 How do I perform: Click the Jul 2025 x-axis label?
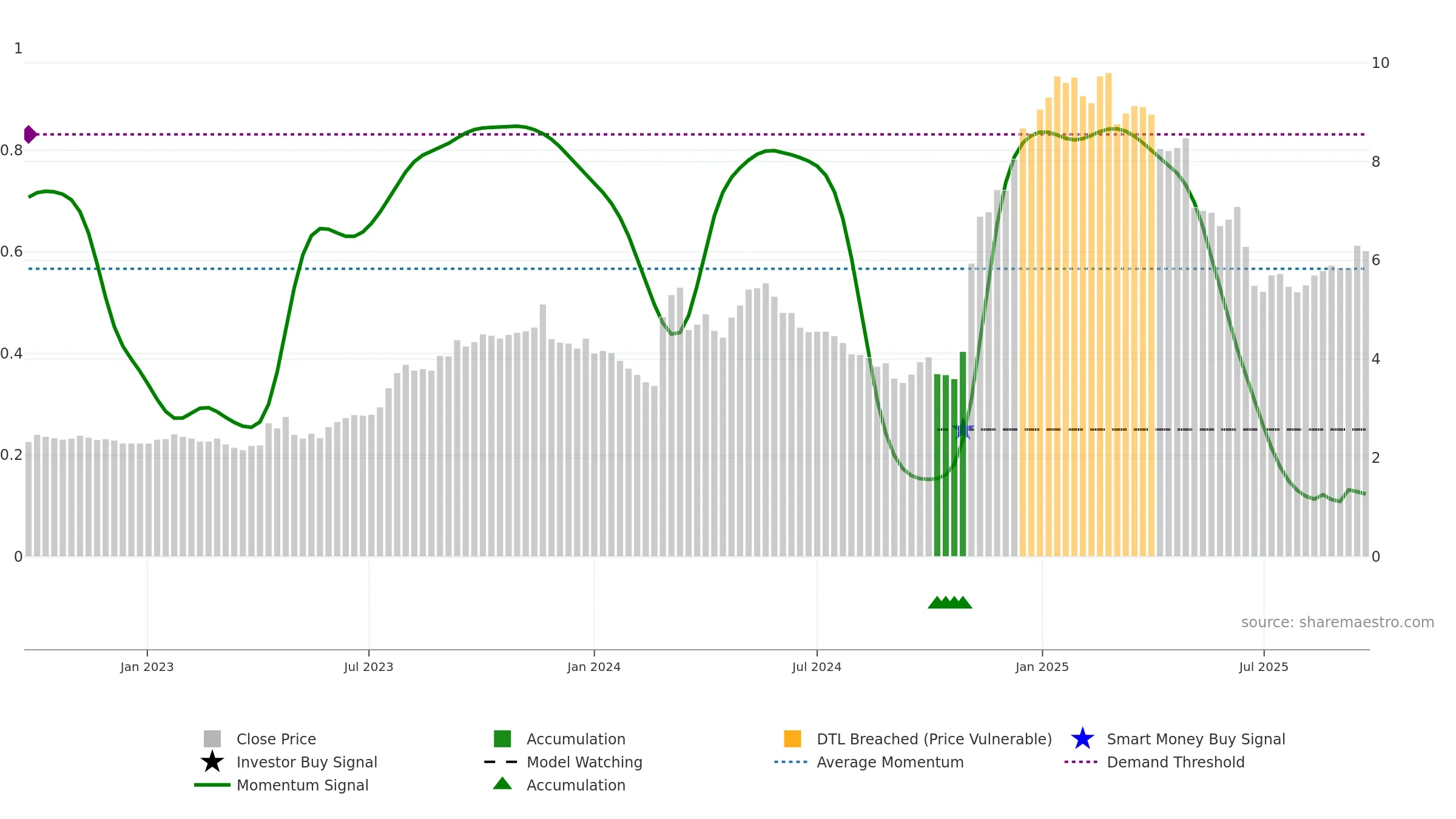(1263, 667)
